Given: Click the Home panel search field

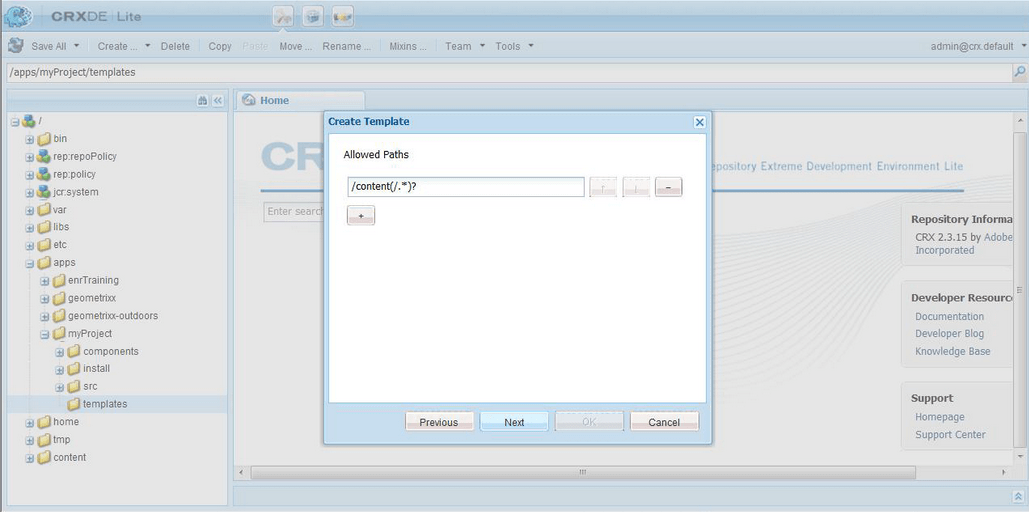Looking at the screenshot, I should (293, 211).
